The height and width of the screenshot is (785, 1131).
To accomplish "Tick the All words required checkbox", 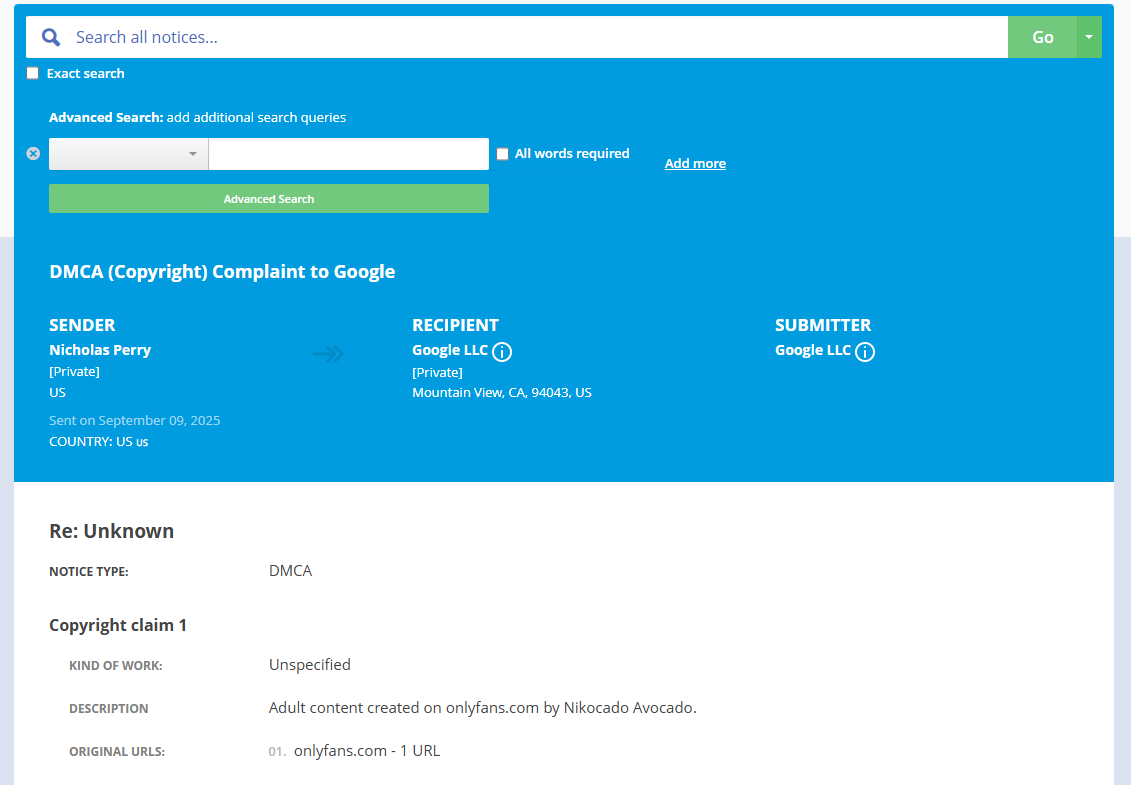I will point(503,154).
